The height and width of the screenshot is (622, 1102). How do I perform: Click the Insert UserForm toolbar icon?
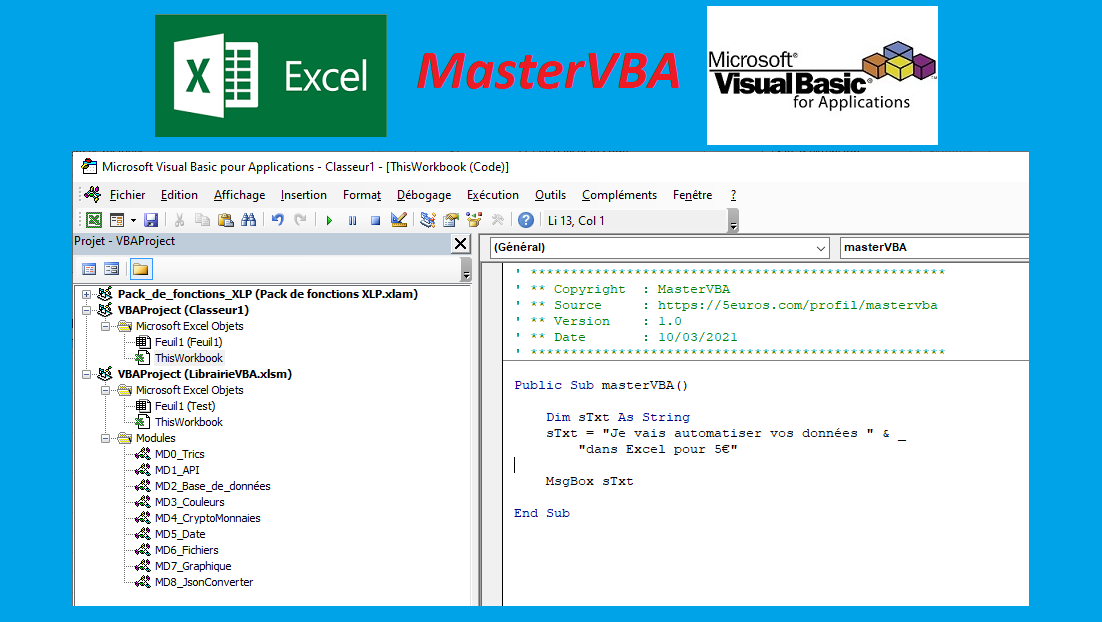pos(117,220)
